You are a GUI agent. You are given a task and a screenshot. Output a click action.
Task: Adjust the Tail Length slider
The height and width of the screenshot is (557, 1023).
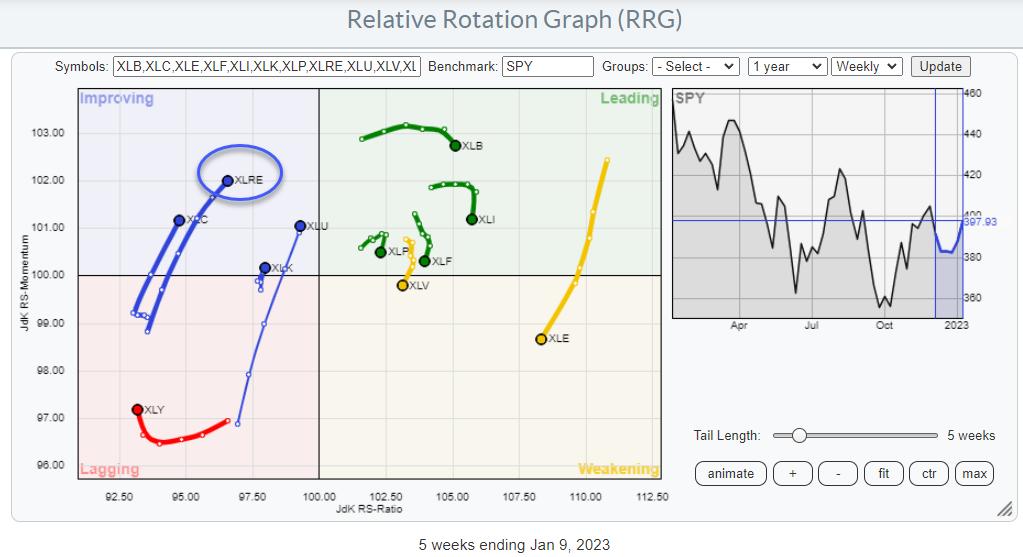pyautogui.click(x=798, y=435)
